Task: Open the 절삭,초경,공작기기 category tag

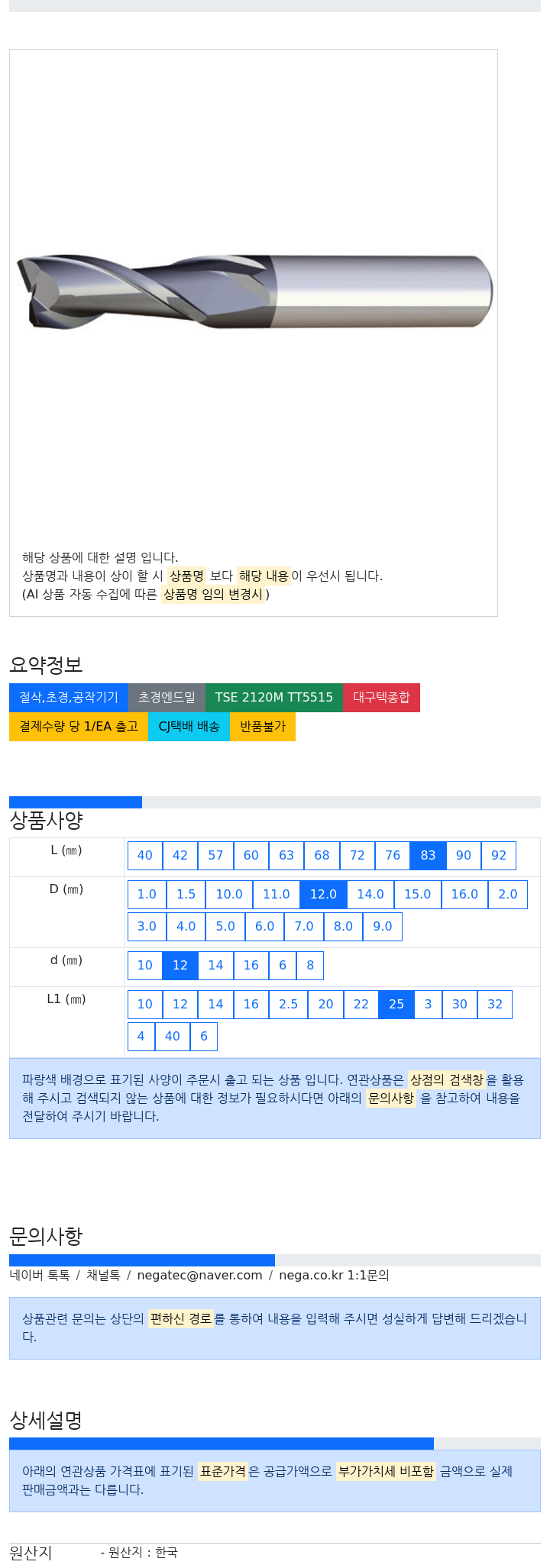Action: pyautogui.click(x=69, y=697)
